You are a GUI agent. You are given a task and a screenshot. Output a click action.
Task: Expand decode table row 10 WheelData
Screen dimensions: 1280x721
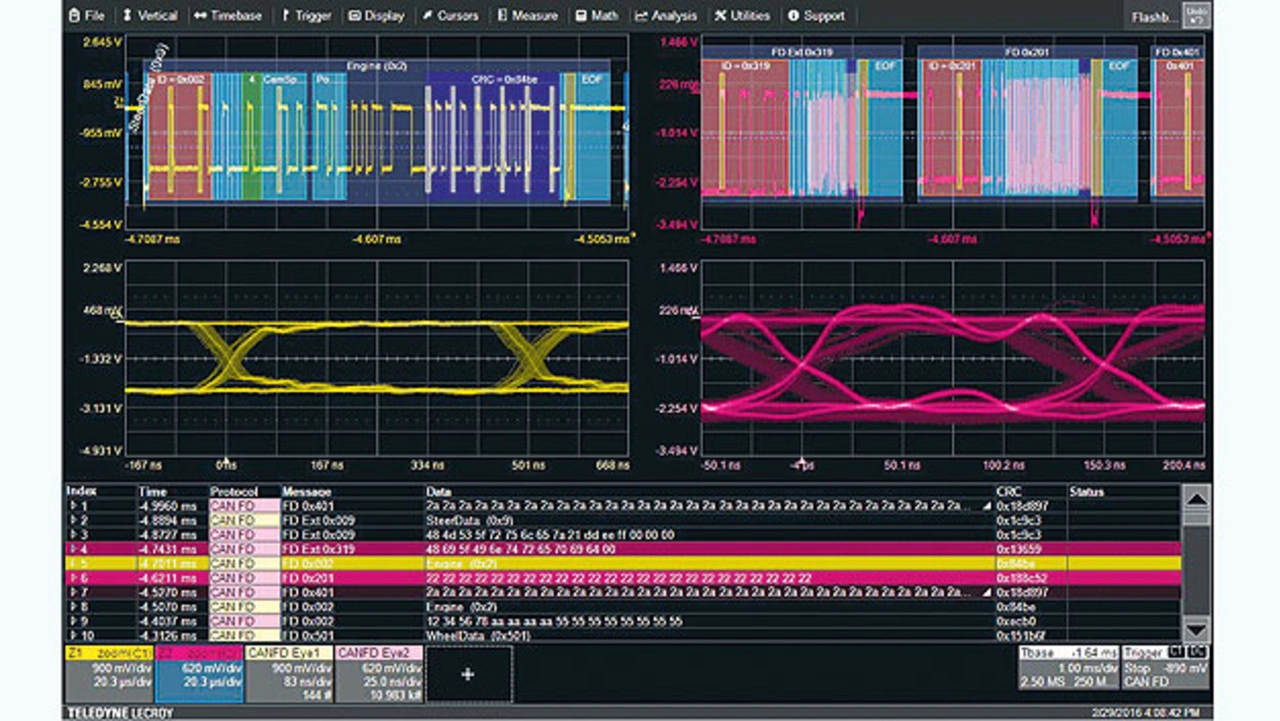72,635
